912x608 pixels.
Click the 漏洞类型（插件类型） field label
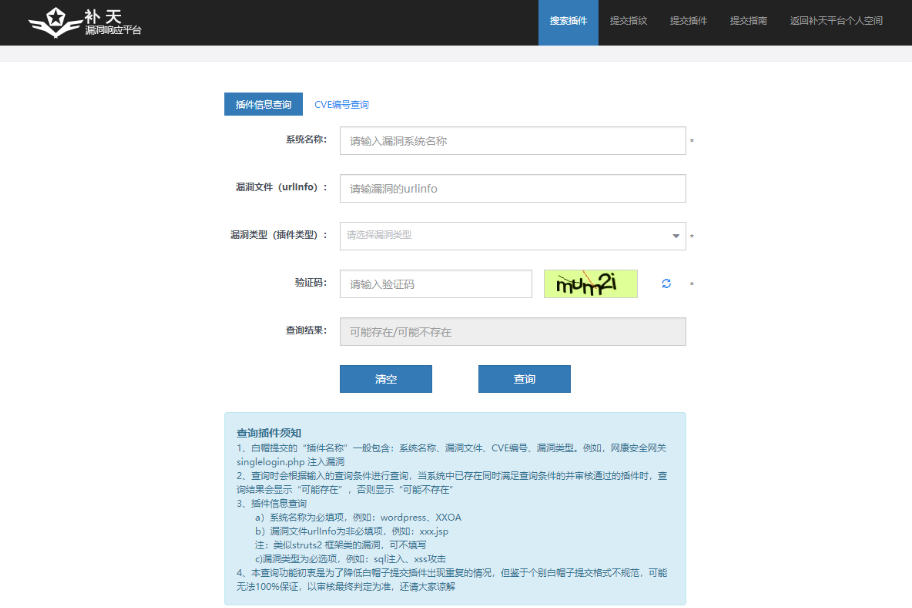pyautogui.click(x=279, y=235)
